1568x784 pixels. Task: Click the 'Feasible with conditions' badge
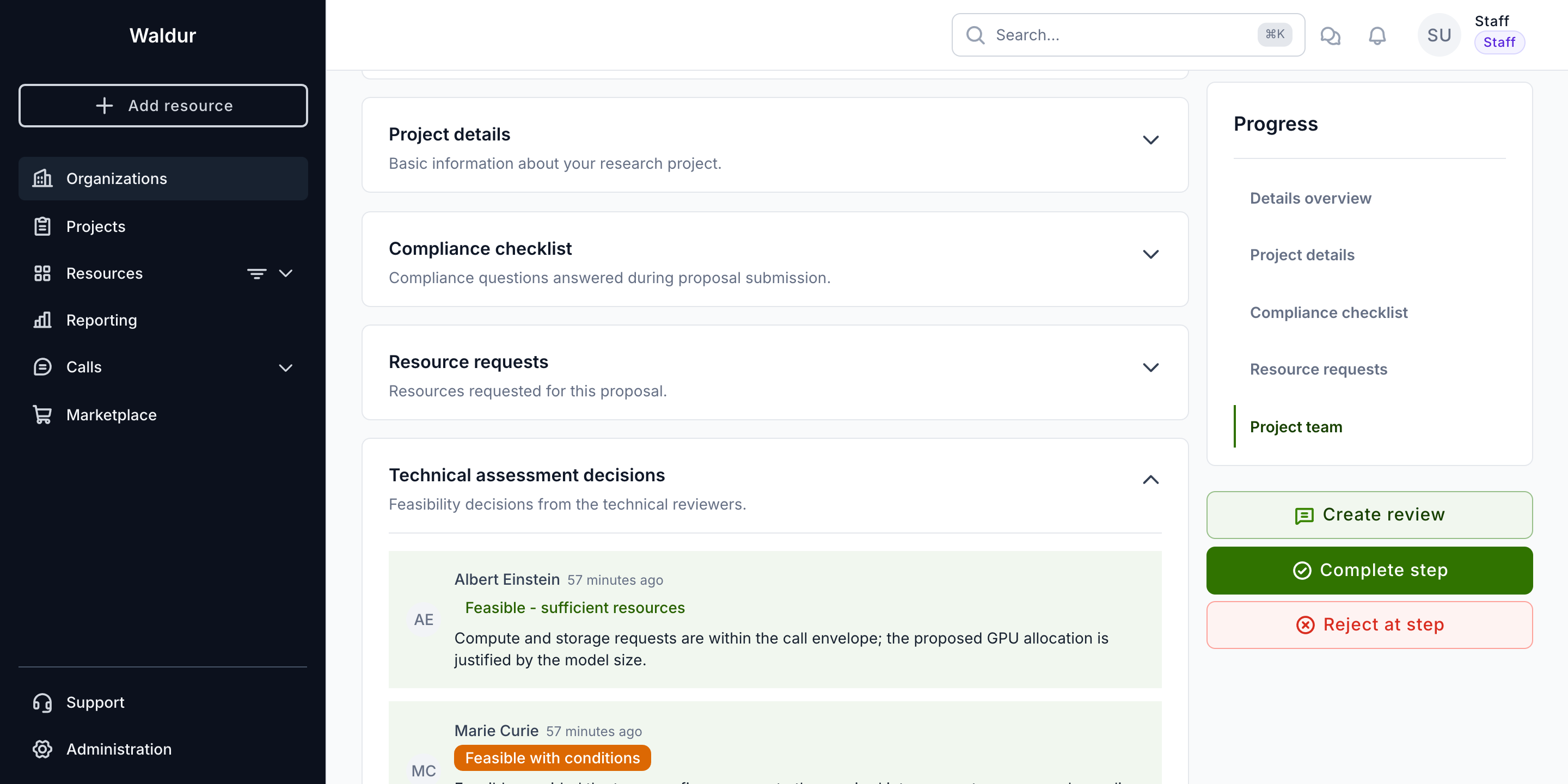click(552, 758)
